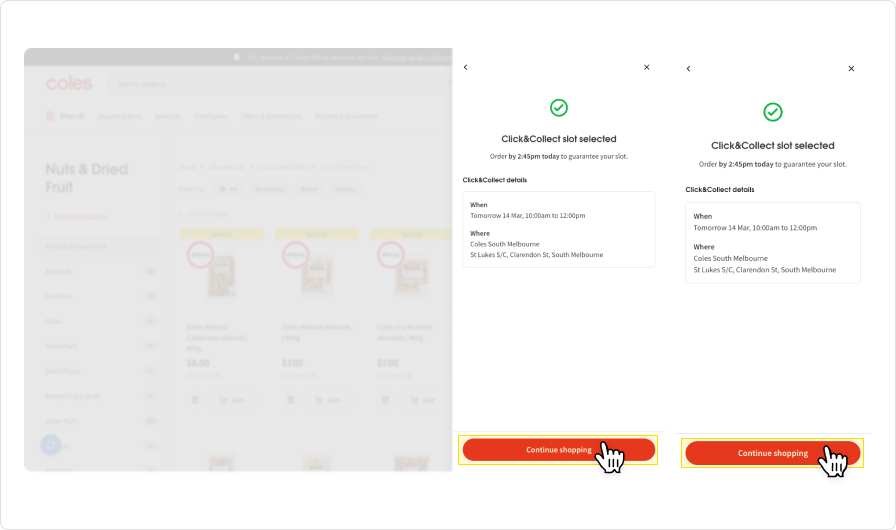Click Continue shopping in the enlarged standalone panel

pos(773,453)
